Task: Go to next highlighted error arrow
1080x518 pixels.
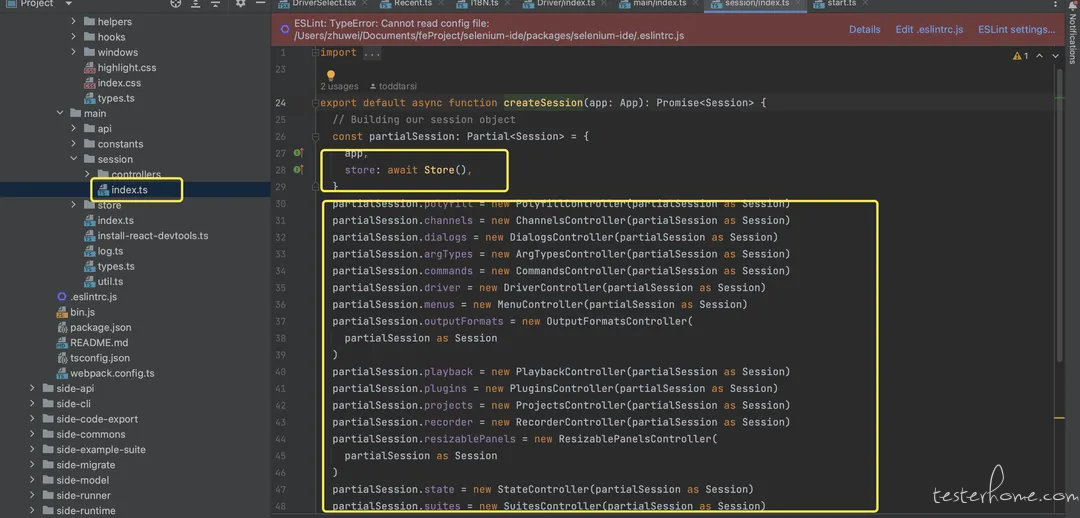Action: 1055,56
